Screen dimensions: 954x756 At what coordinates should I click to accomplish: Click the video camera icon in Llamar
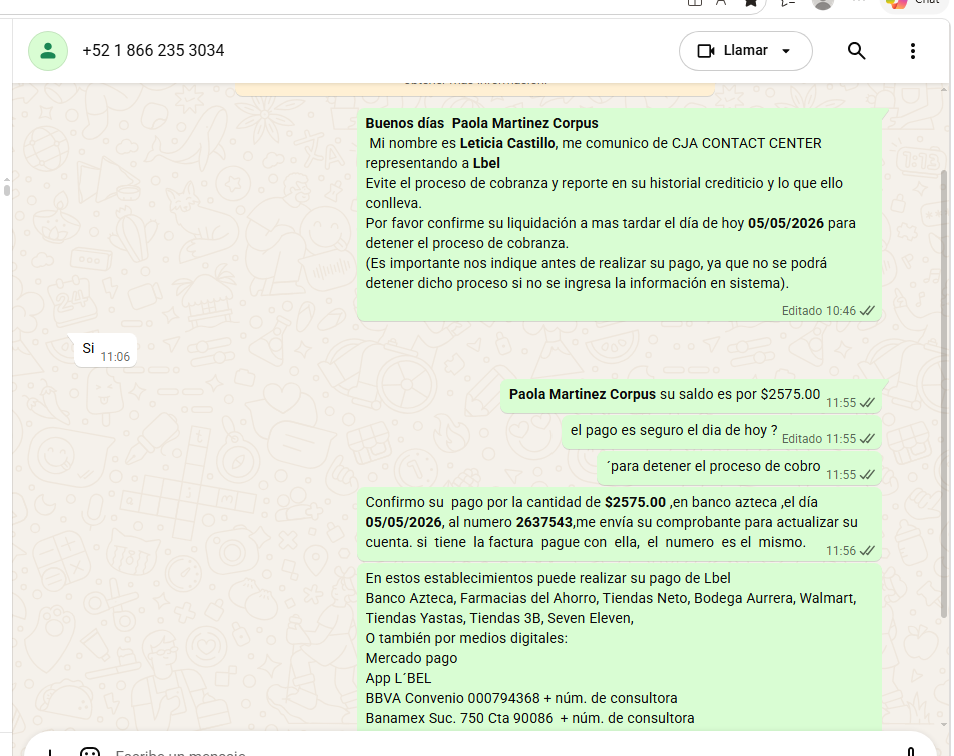(706, 50)
